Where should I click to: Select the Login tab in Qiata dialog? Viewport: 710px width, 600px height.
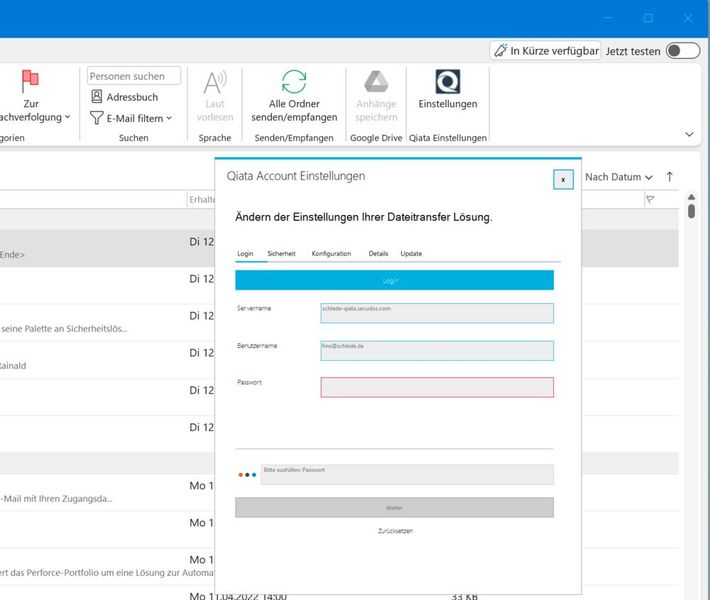pos(245,254)
